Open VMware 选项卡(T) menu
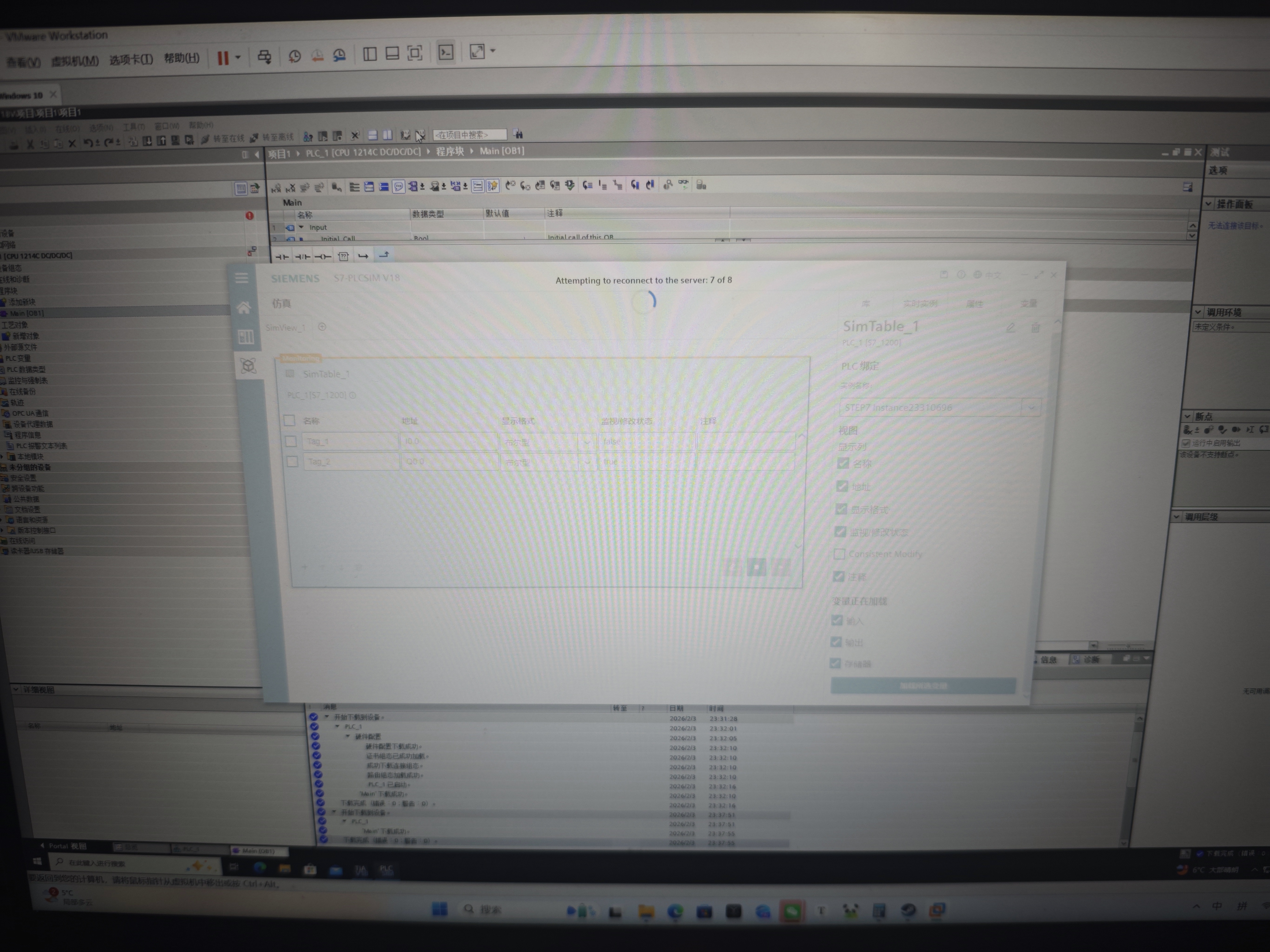Viewport: 1270px width, 952px height. pos(131,60)
